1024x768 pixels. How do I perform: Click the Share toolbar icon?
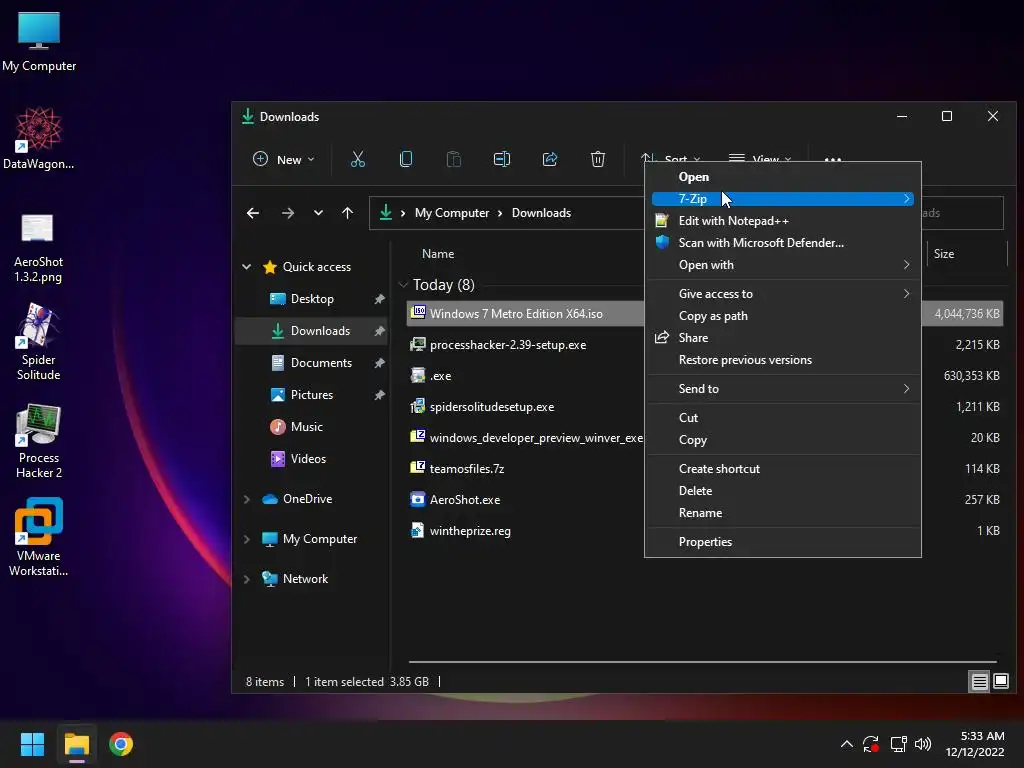point(550,159)
